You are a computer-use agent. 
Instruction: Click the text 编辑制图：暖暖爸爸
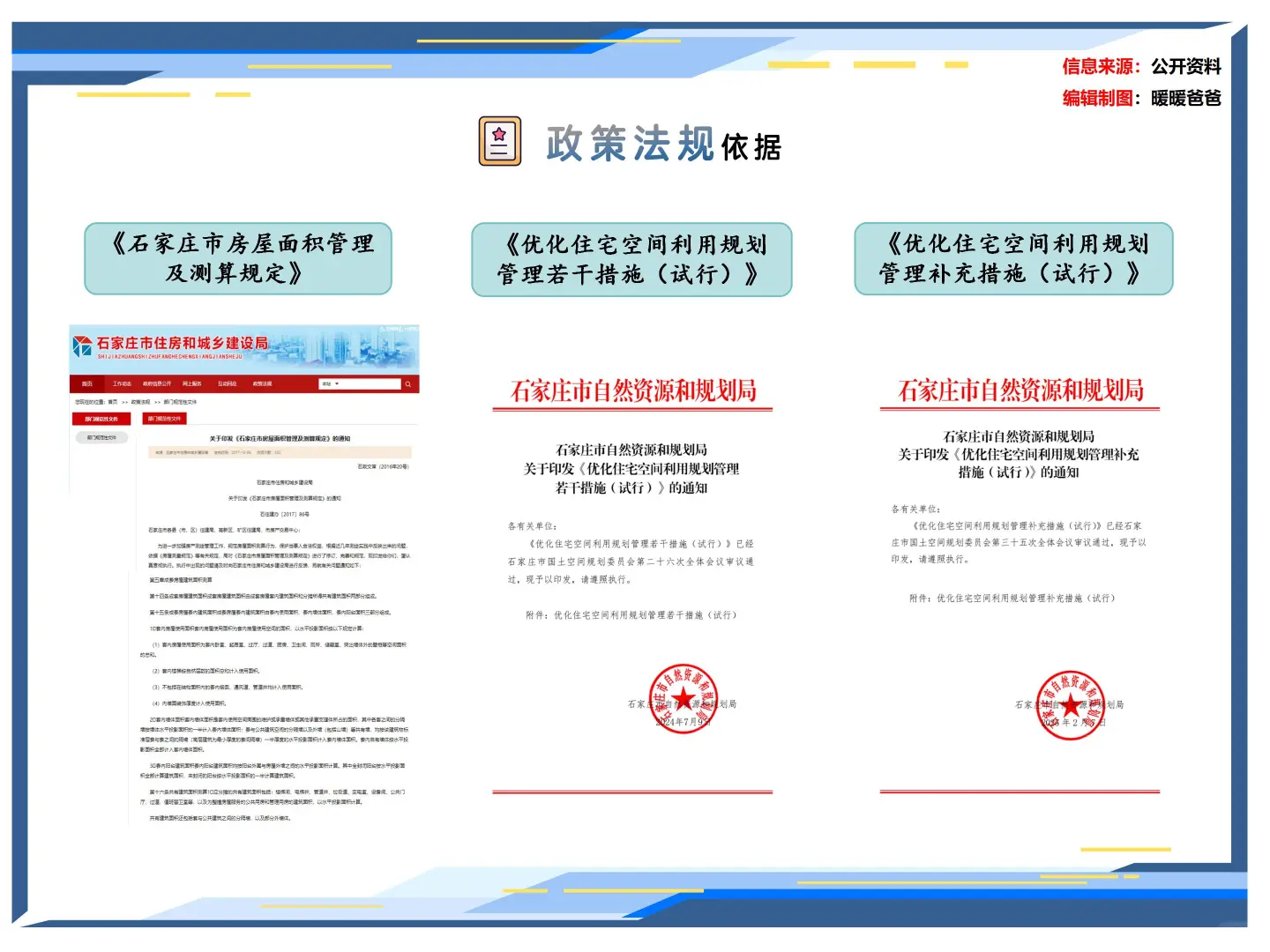[1141, 98]
